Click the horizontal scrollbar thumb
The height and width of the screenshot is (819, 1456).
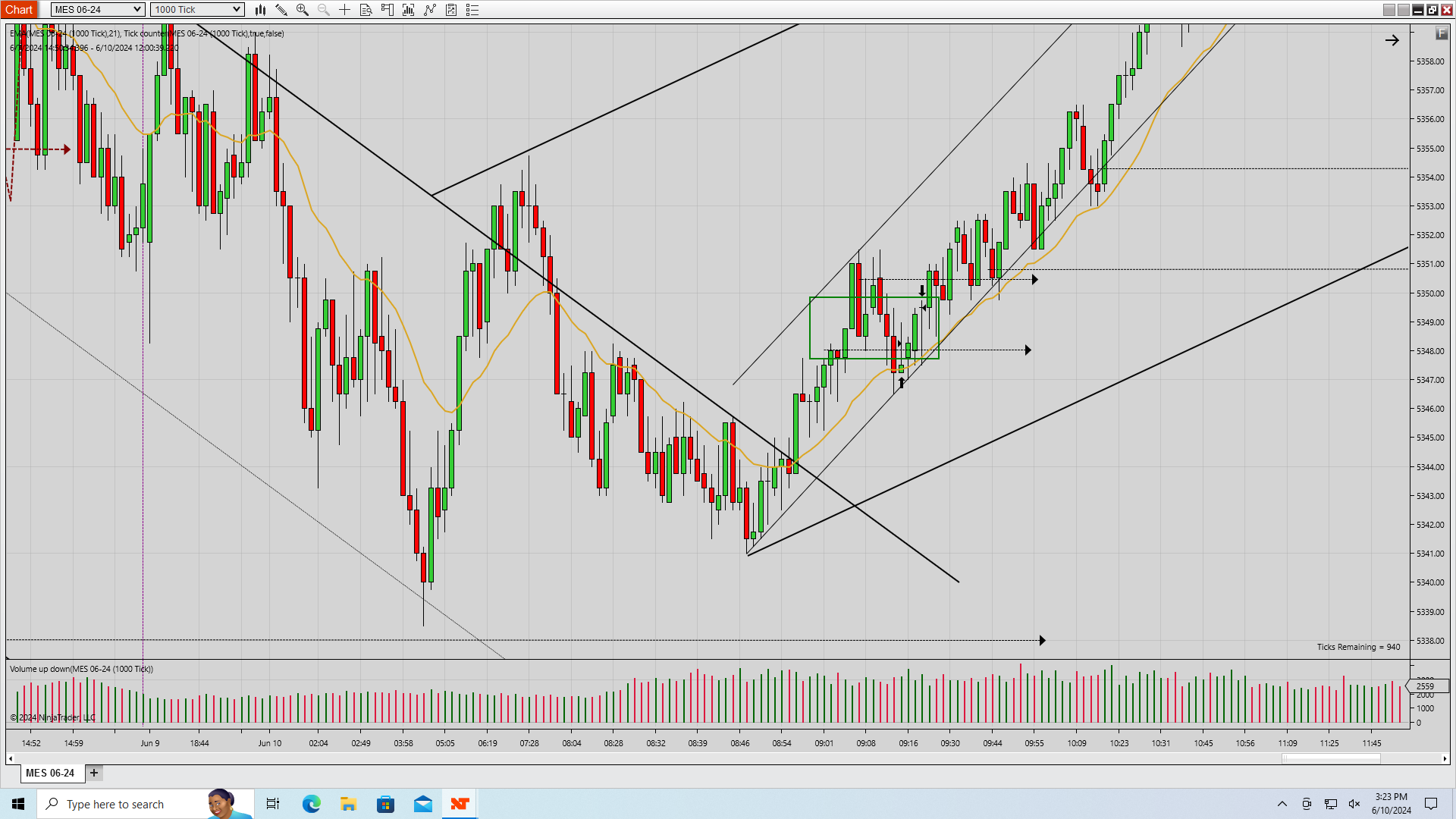pos(1331,758)
